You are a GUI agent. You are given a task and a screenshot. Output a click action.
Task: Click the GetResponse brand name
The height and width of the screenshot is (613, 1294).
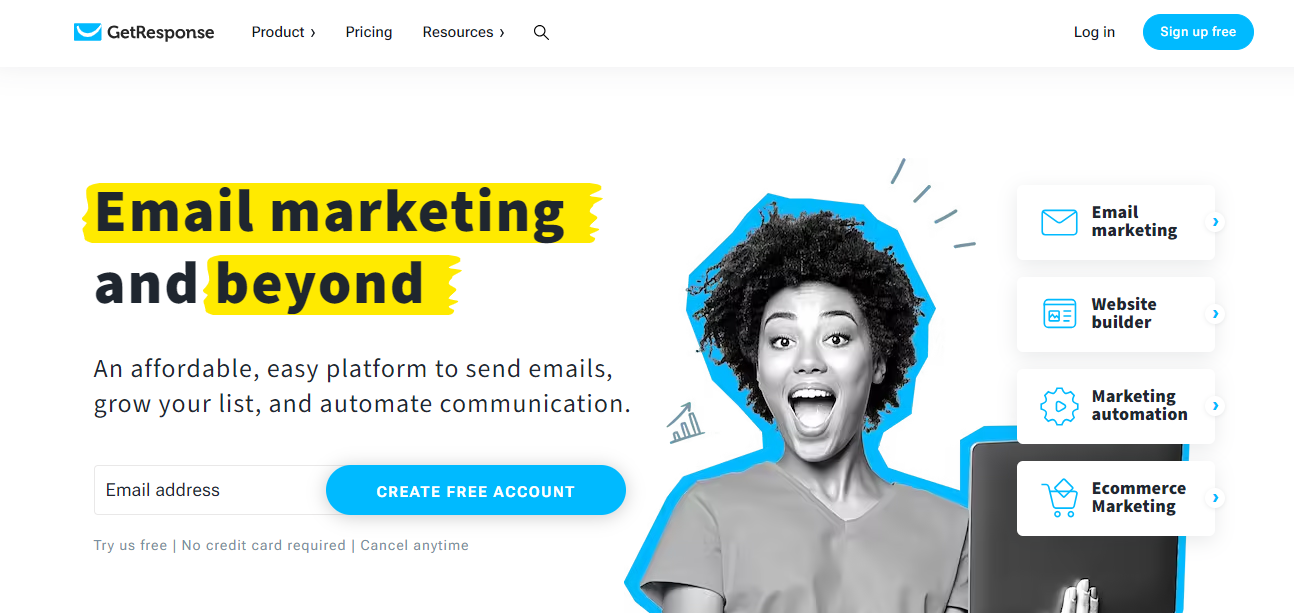tap(160, 32)
